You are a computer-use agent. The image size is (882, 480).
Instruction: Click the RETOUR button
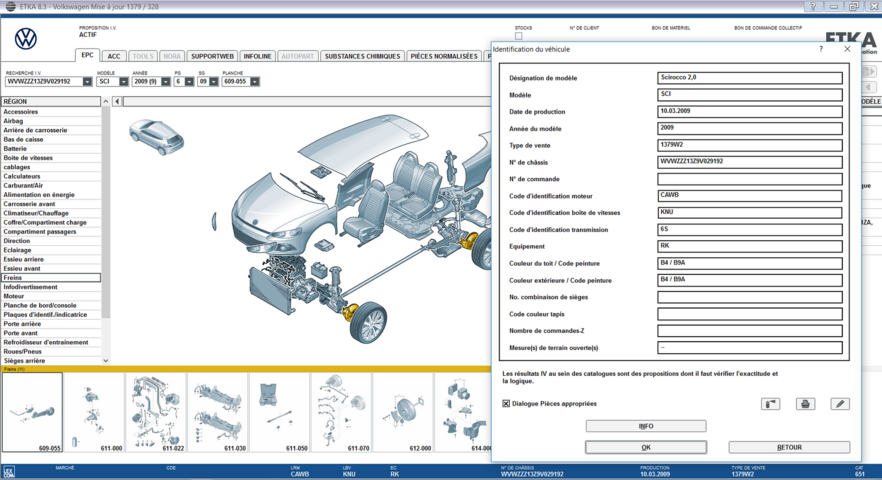[789, 447]
